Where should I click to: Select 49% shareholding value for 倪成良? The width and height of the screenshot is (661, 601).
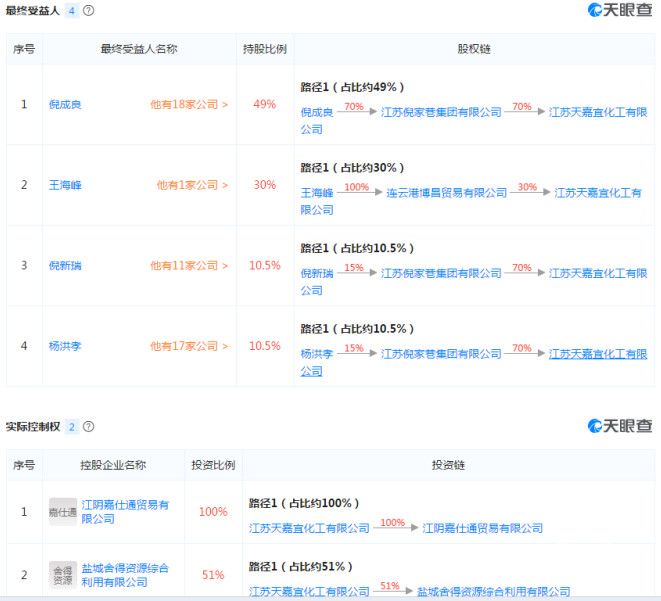point(265,104)
